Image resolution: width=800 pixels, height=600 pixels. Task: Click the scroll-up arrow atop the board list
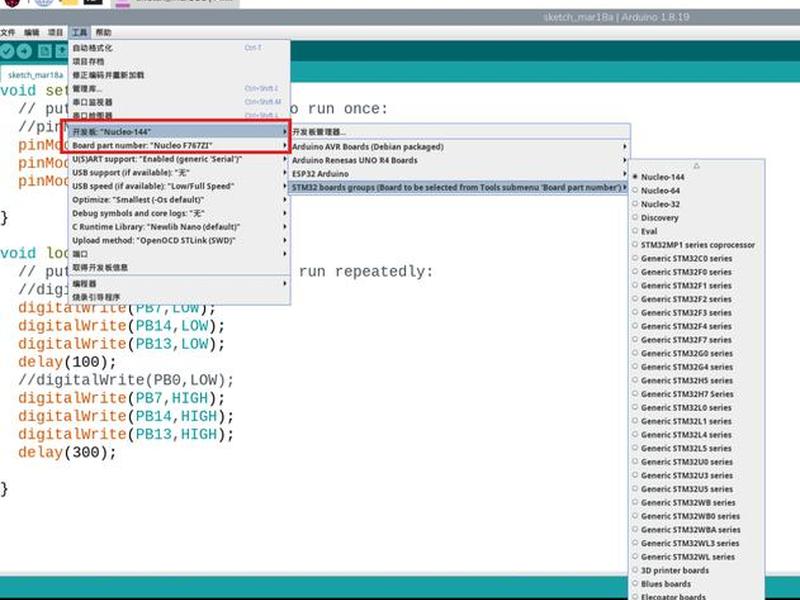[696, 166]
